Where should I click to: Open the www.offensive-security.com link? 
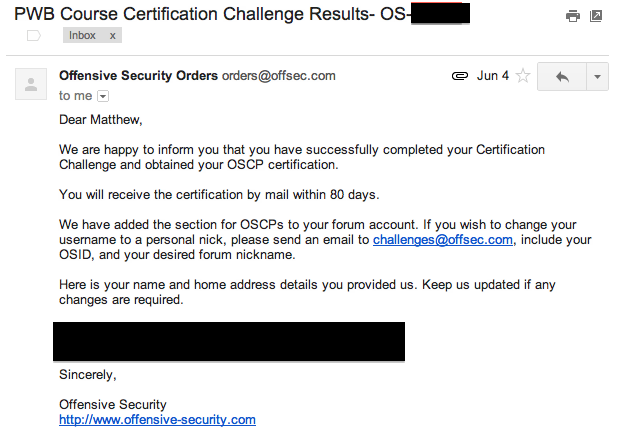pyautogui.click(x=157, y=420)
